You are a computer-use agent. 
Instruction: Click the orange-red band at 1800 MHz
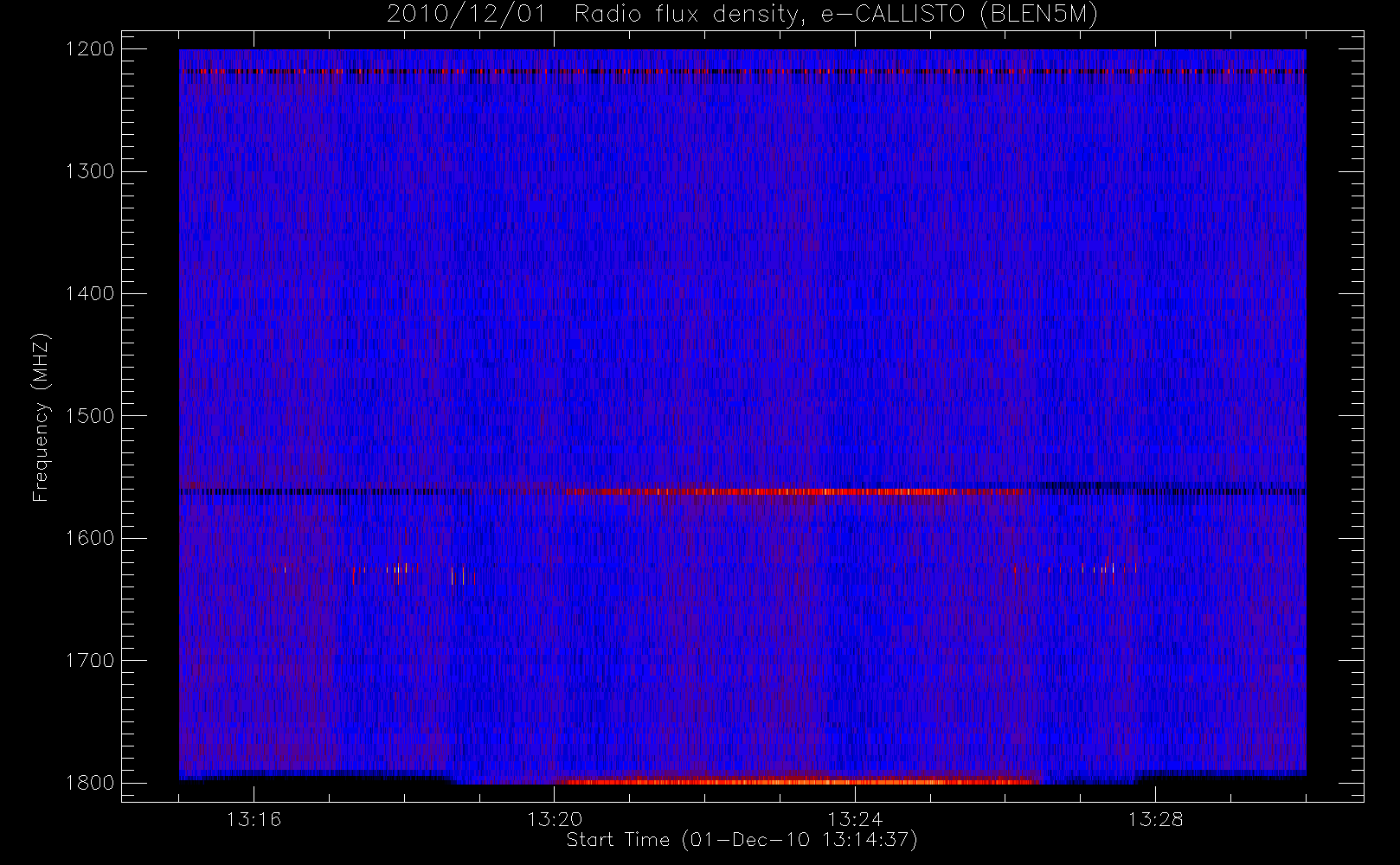coord(796,782)
